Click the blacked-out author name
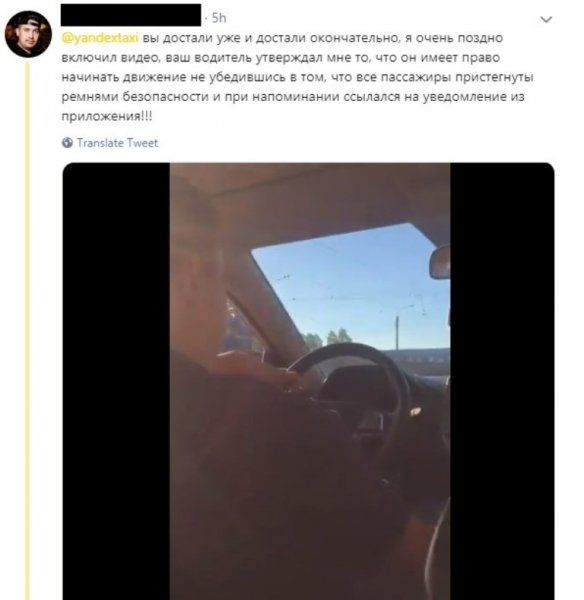The width and height of the screenshot is (584, 600). [131, 15]
